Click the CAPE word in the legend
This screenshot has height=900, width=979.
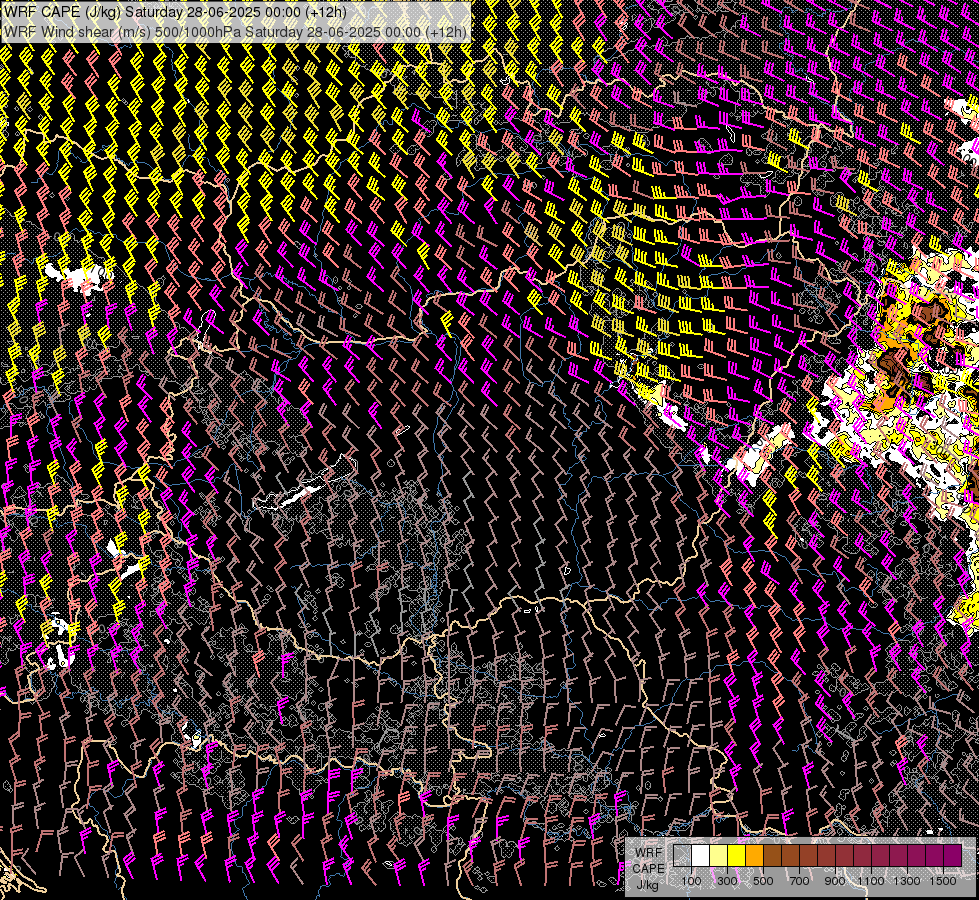point(649,869)
